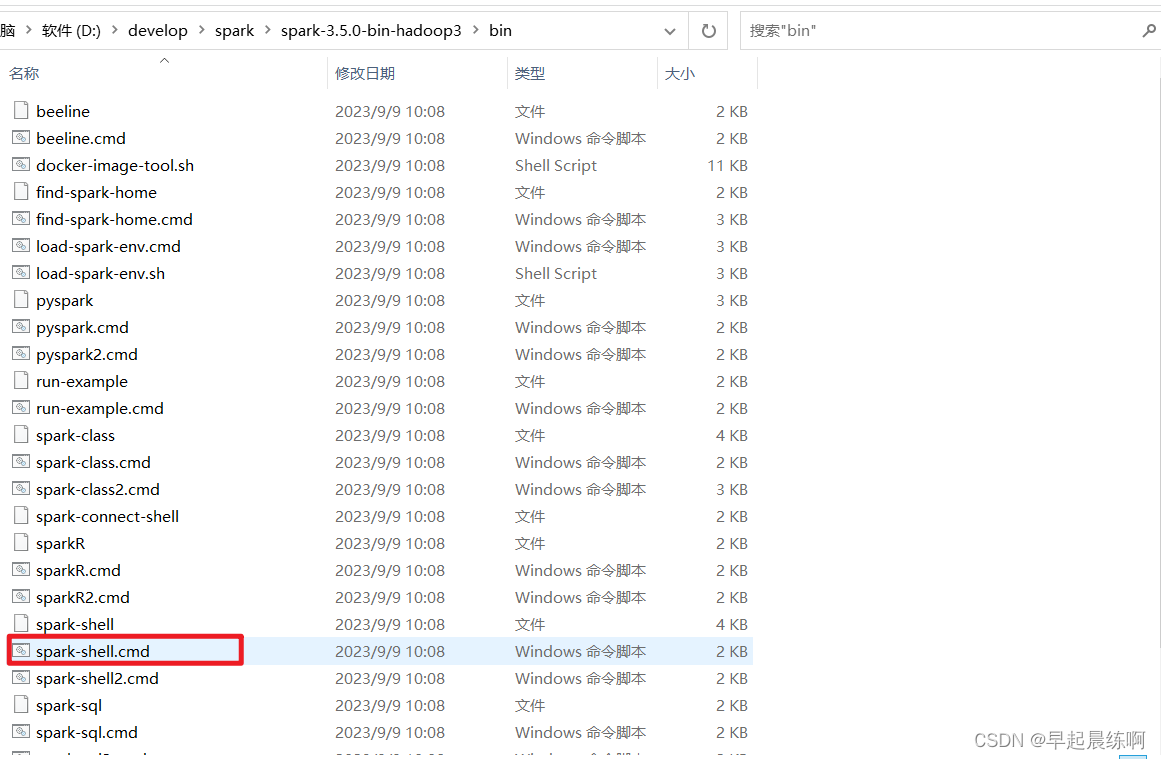Click the spark-shell file icon

[21, 623]
